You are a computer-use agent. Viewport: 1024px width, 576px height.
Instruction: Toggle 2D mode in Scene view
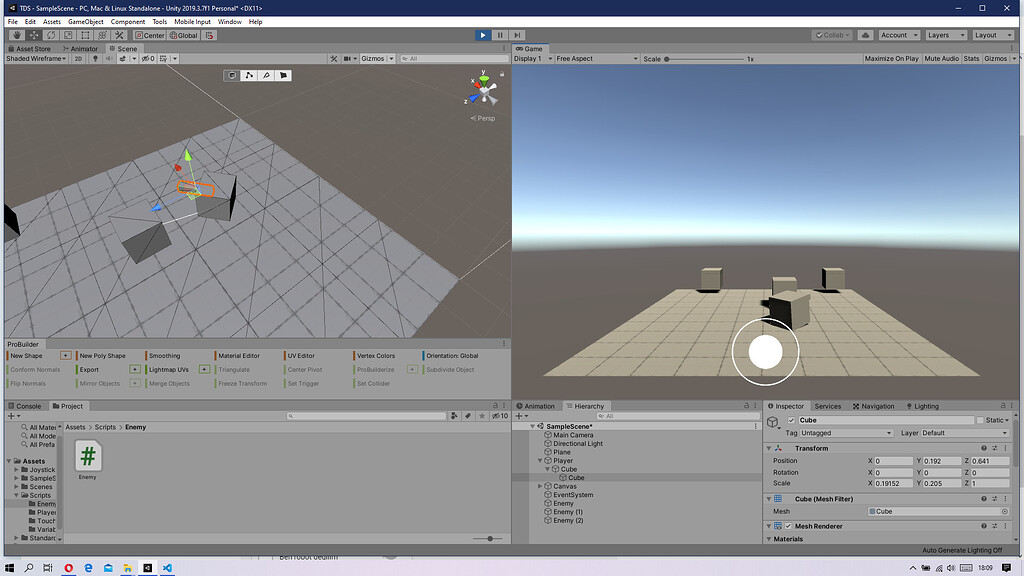tap(78, 58)
